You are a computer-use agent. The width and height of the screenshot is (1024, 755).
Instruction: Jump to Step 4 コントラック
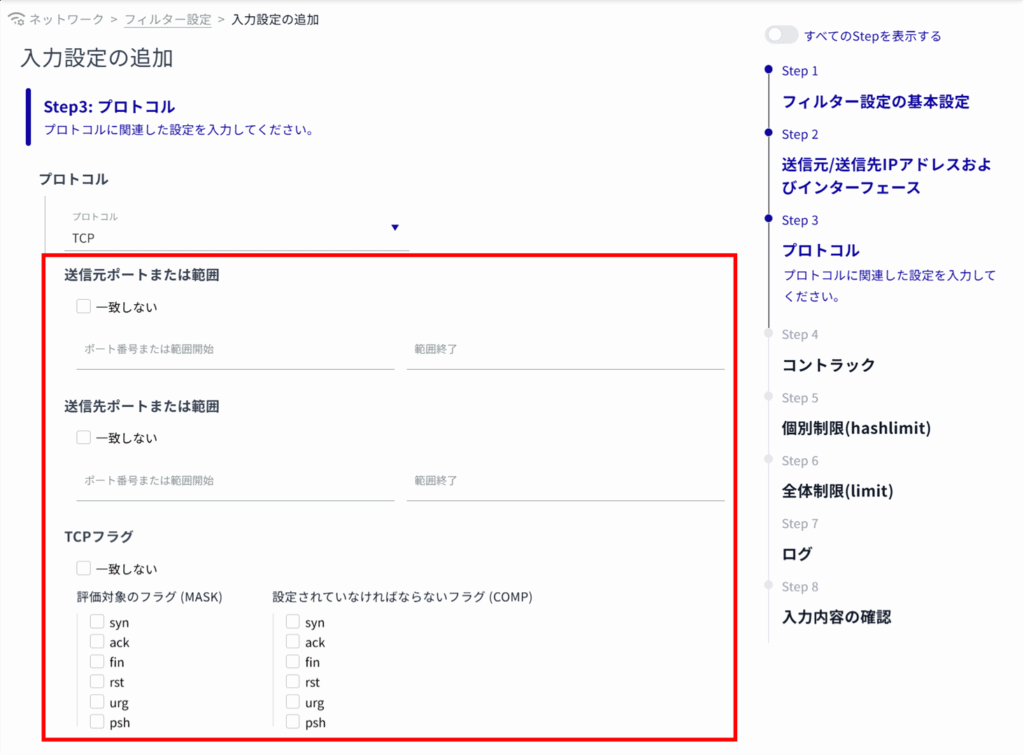pos(828,365)
